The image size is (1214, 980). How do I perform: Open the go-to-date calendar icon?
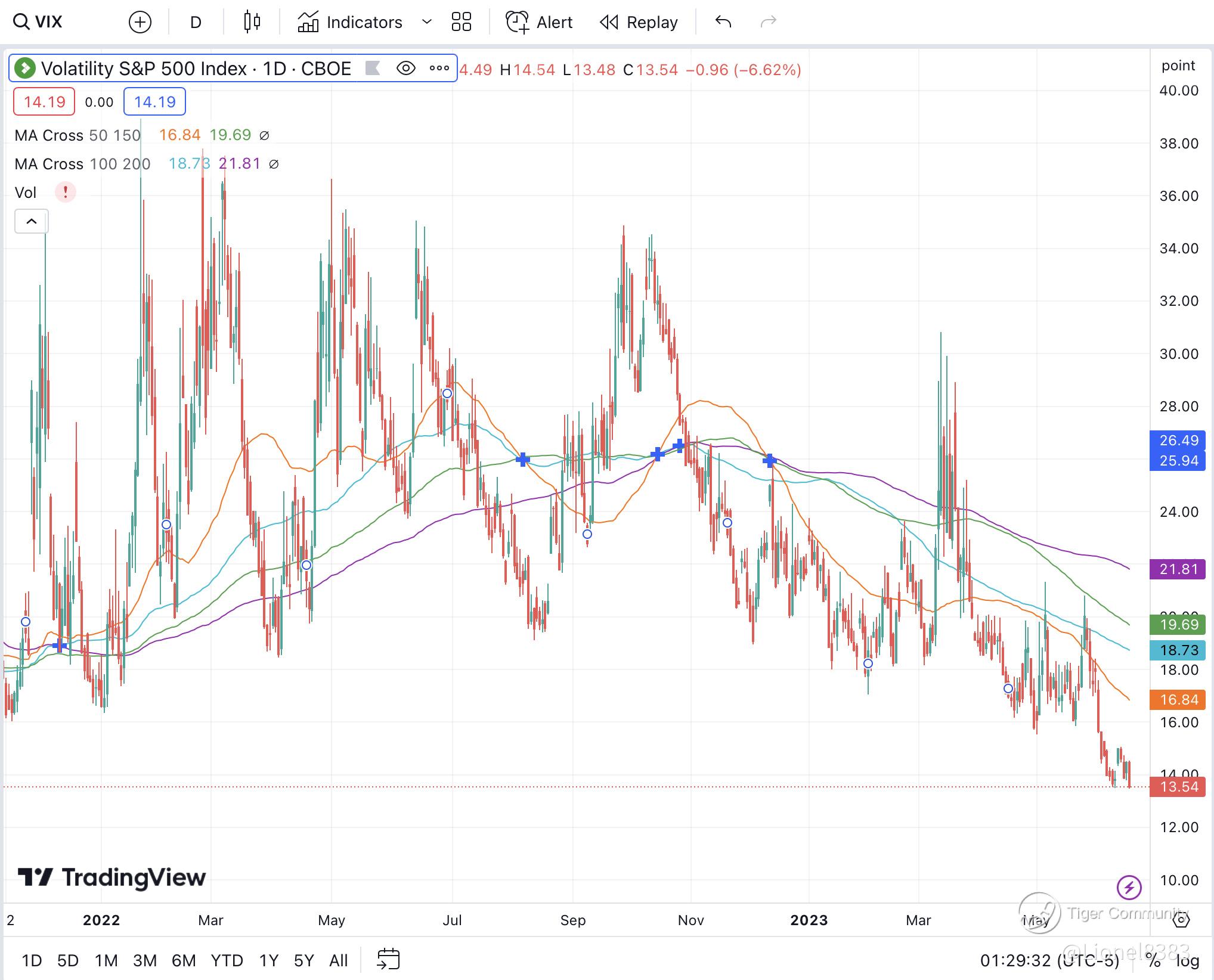pos(388,960)
